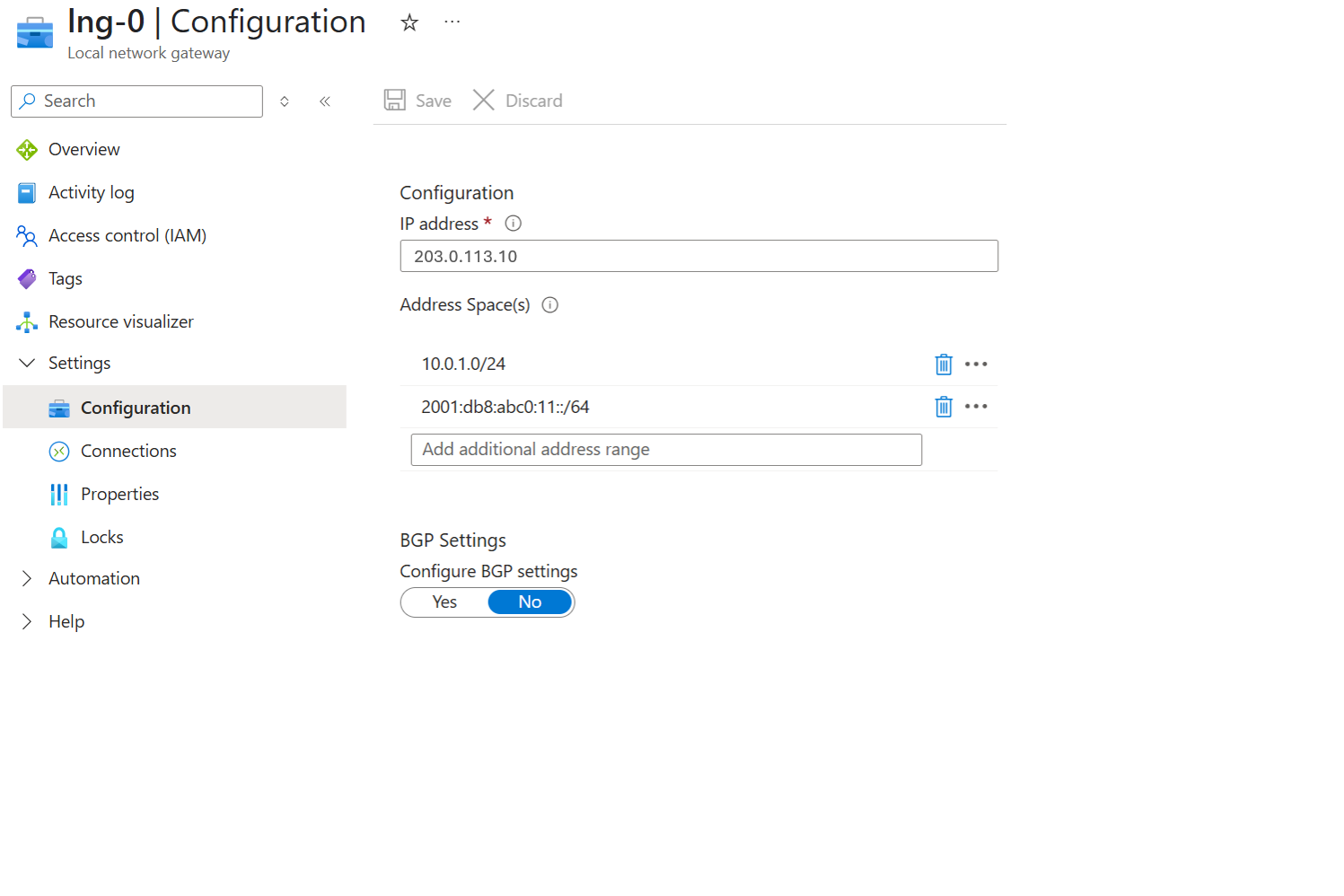Viewport: 1344px width, 896px height.
Task: Open the Connections menu item
Action: [x=128, y=451]
